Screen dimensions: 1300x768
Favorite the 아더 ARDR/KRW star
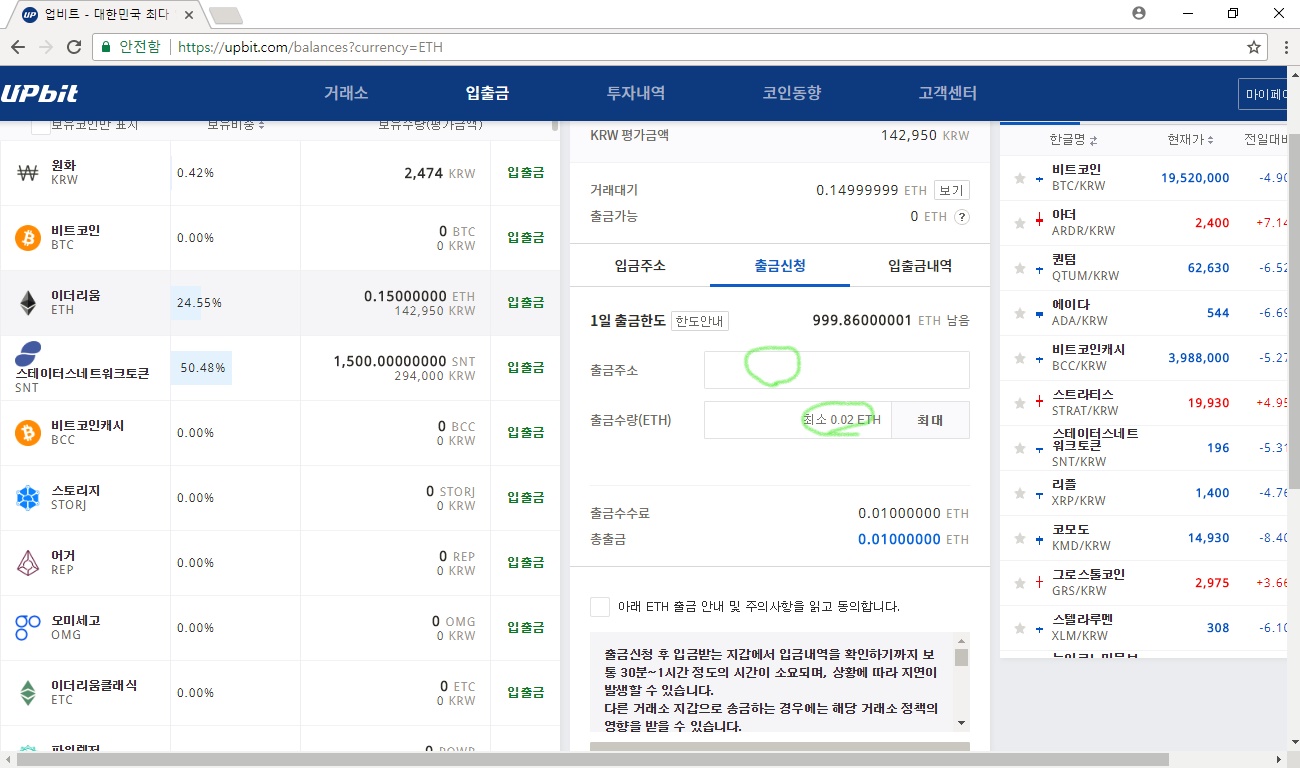[1020, 223]
